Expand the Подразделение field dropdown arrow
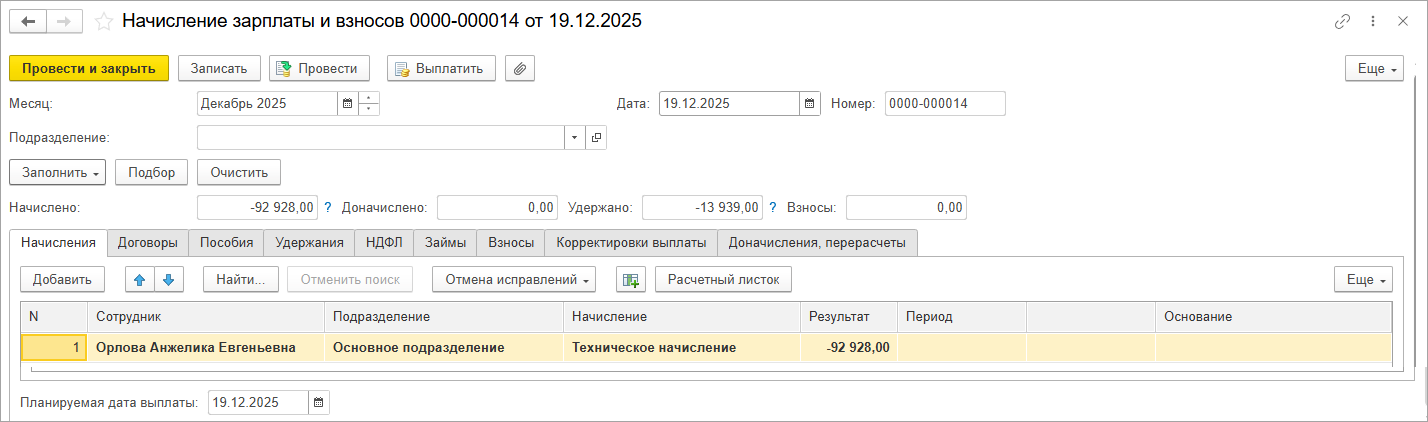This screenshot has height=422, width=1428. tap(575, 138)
